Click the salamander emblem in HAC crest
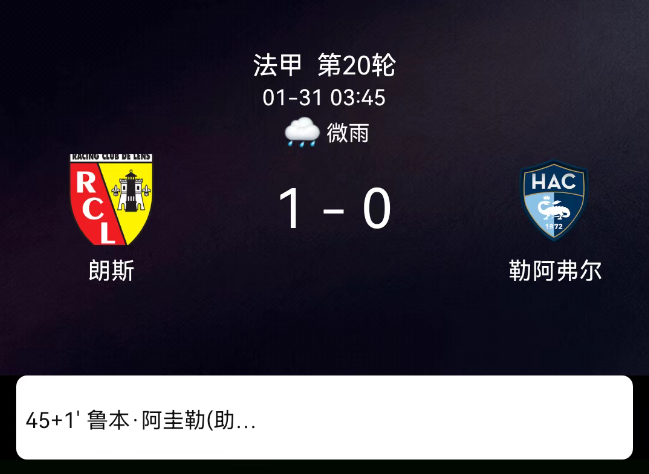Screen dimensions: 649x474 pos(554,209)
